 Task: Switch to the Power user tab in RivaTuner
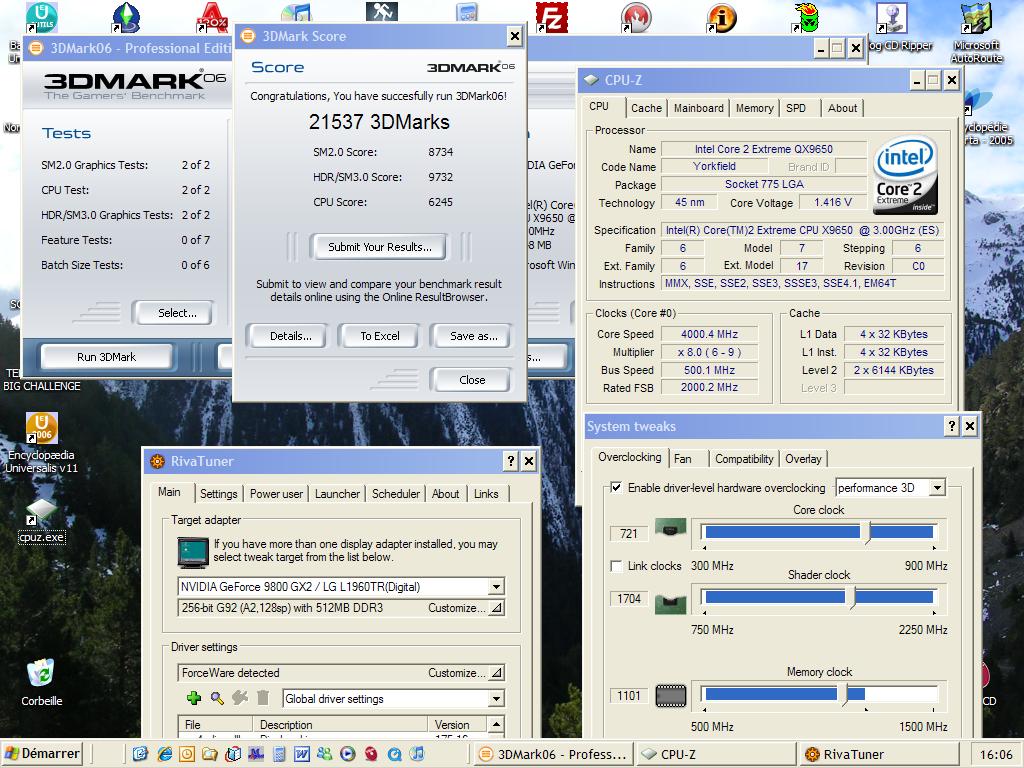[276, 494]
